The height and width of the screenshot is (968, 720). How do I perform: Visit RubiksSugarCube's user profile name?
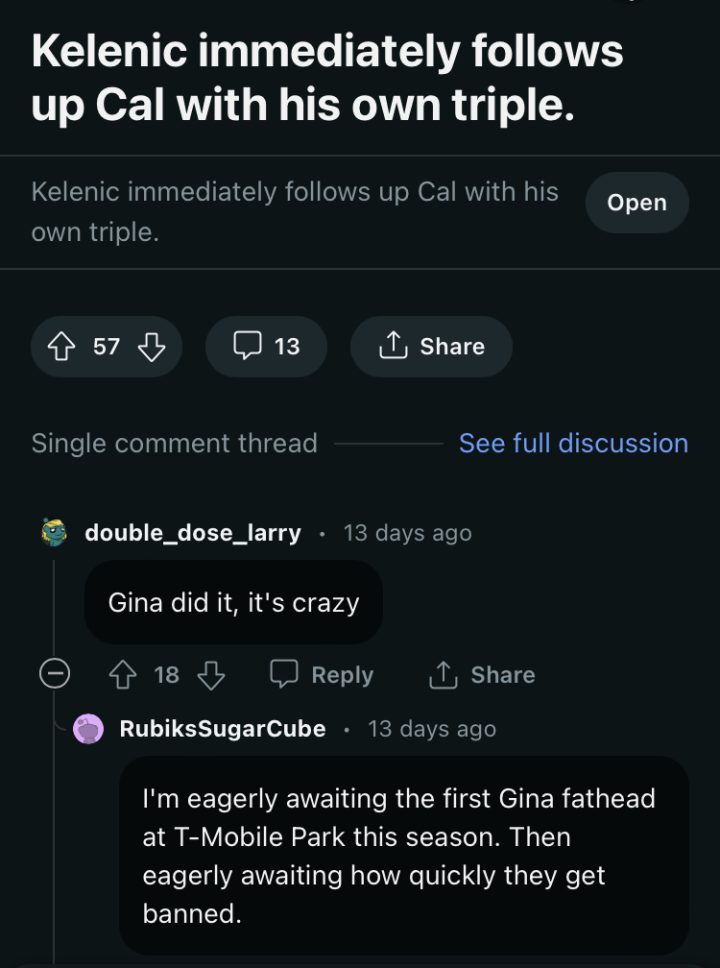pos(222,729)
